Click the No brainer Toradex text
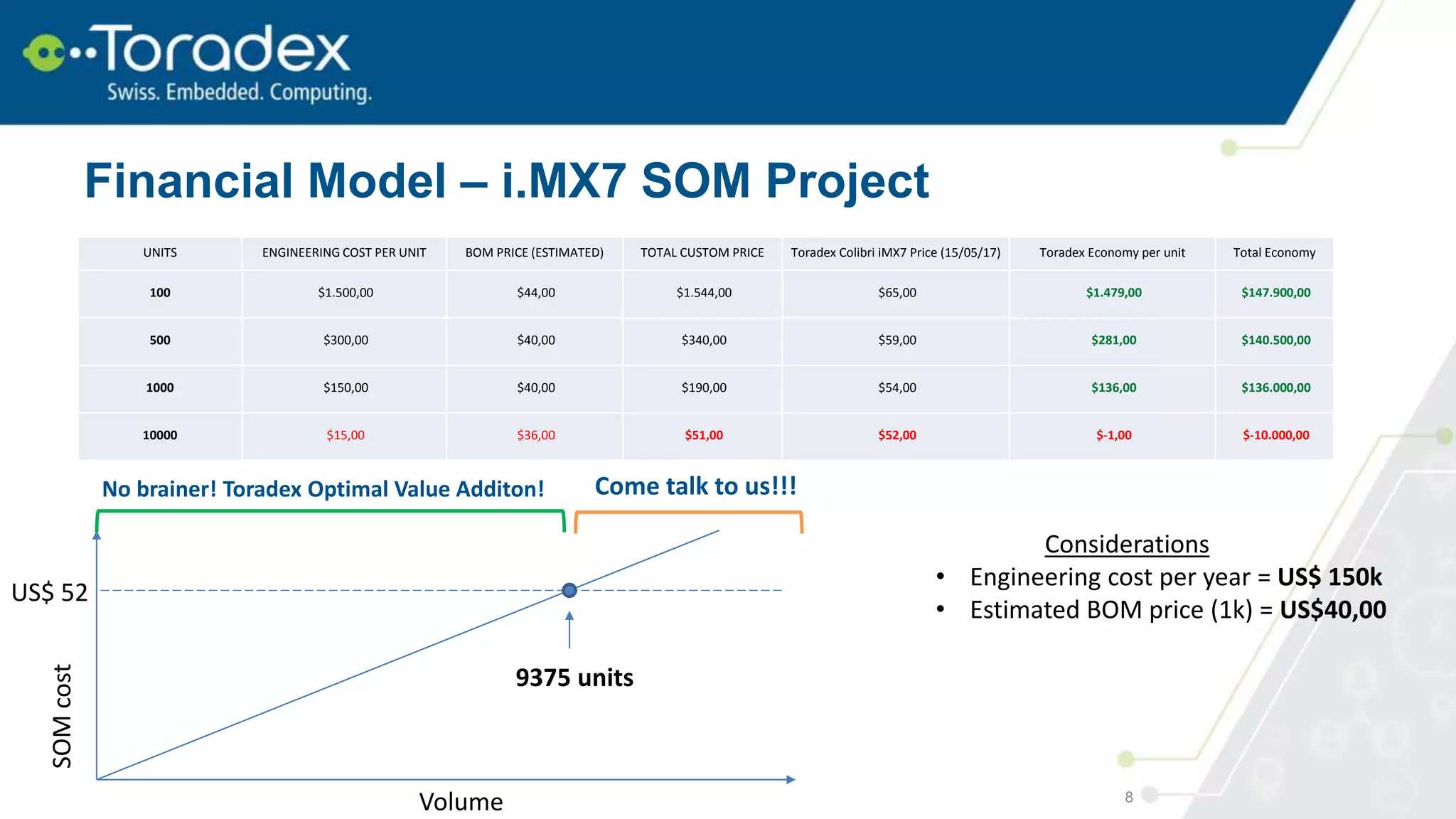 coord(323,489)
